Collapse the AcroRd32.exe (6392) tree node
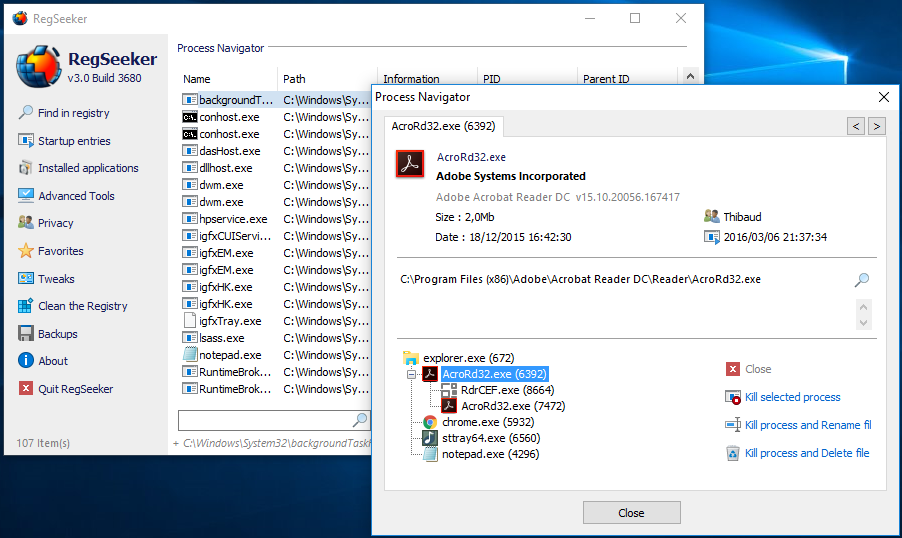This screenshot has width=902, height=538. tap(411, 375)
